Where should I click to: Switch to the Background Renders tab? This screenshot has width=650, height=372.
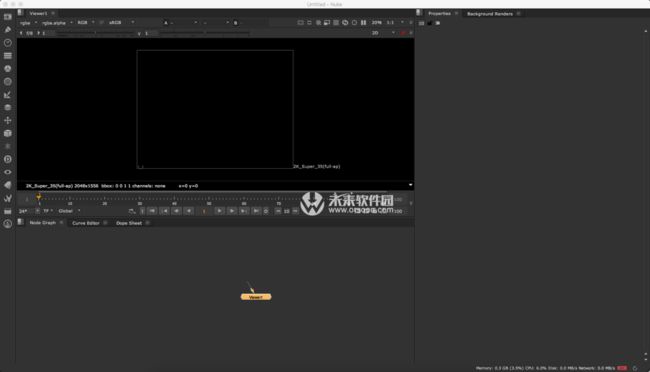[490, 14]
